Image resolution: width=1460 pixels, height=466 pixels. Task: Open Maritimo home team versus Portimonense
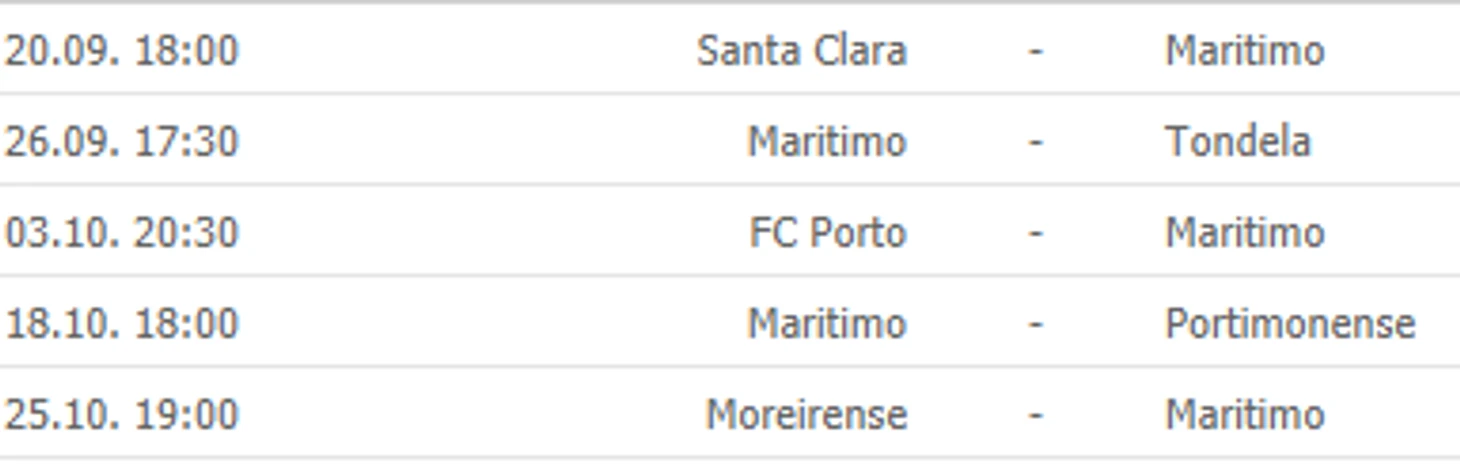(x=826, y=323)
